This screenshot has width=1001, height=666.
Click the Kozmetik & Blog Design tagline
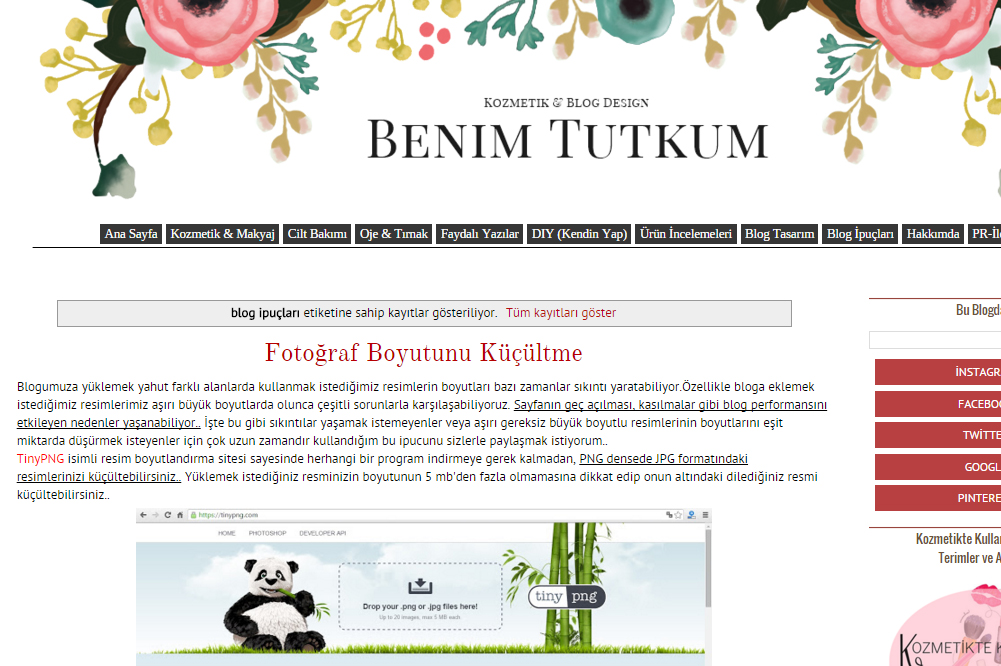click(x=566, y=103)
